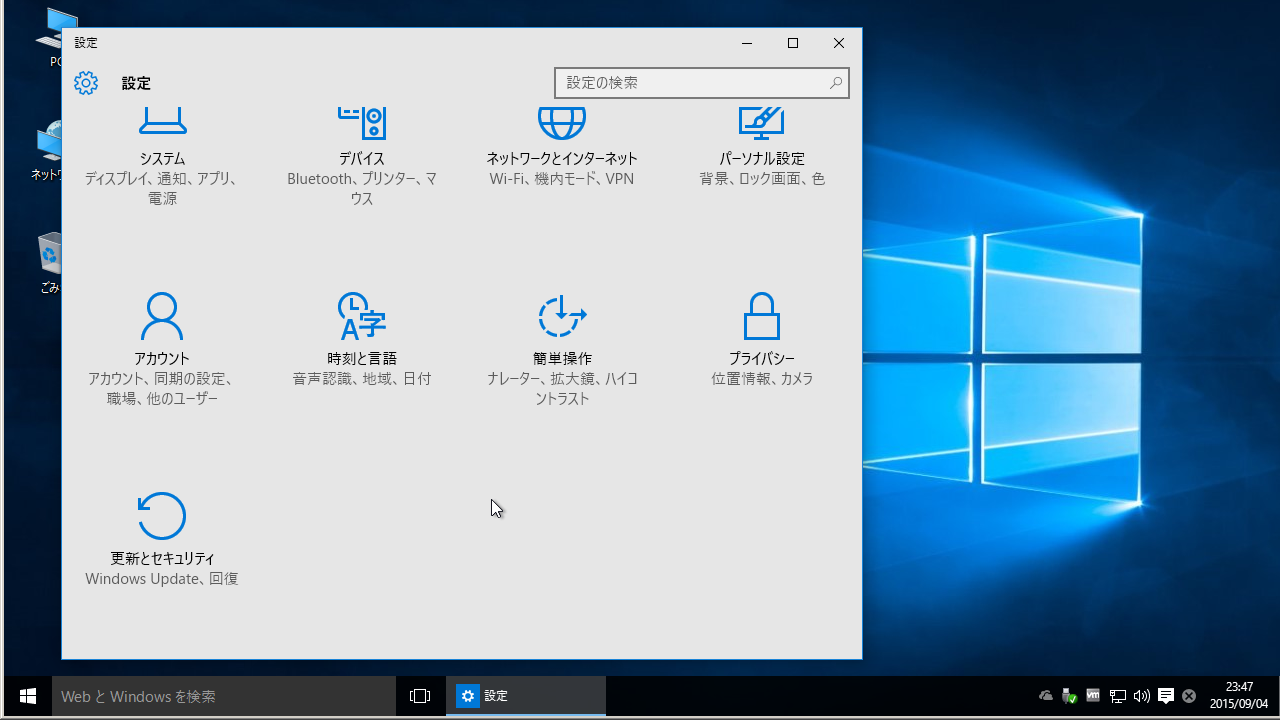The width and height of the screenshot is (1280, 720).
Task: Click the VMware Tools tray icon
Action: click(1093, 696)
